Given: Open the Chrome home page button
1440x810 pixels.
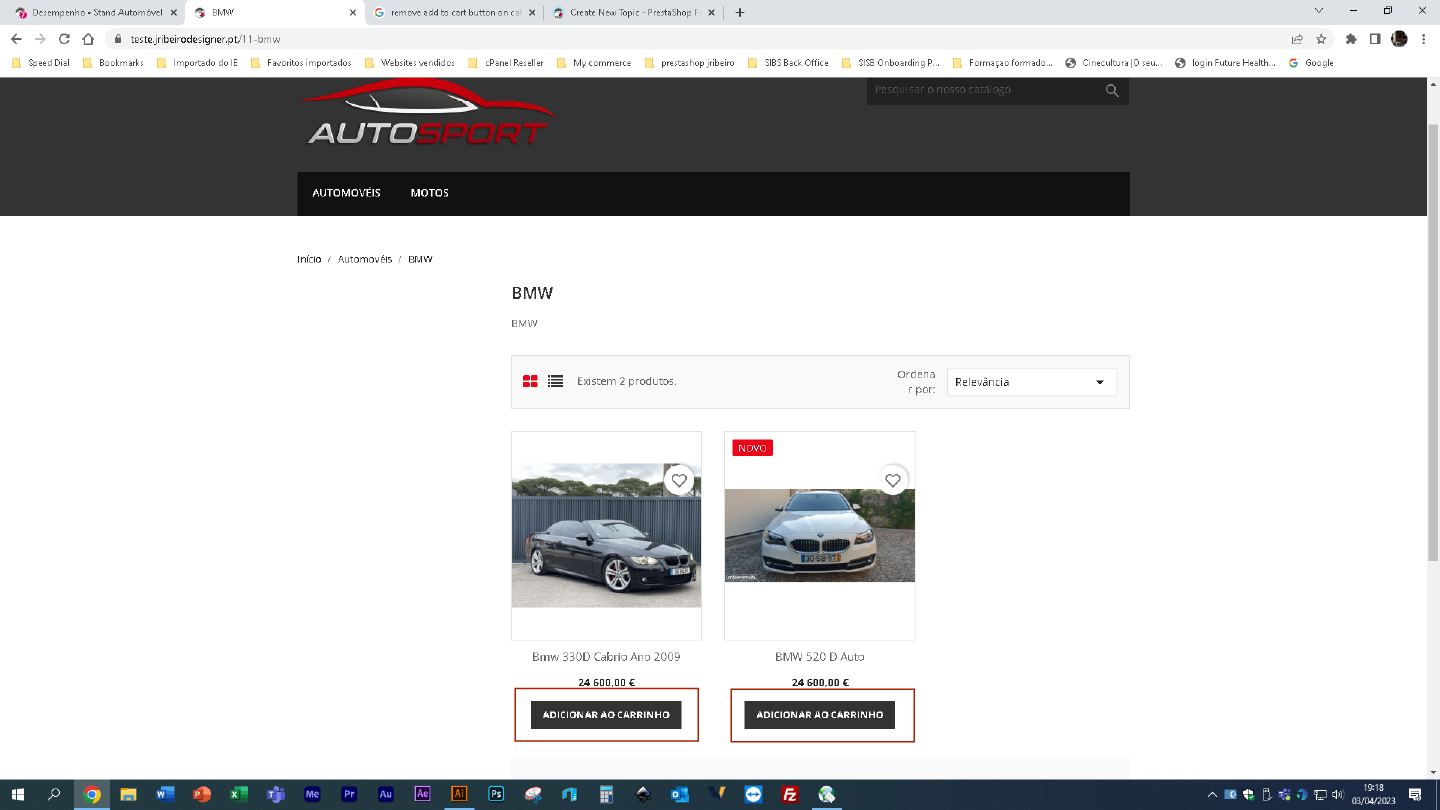Looking at the screenshot, I should [x=88, y=39].
